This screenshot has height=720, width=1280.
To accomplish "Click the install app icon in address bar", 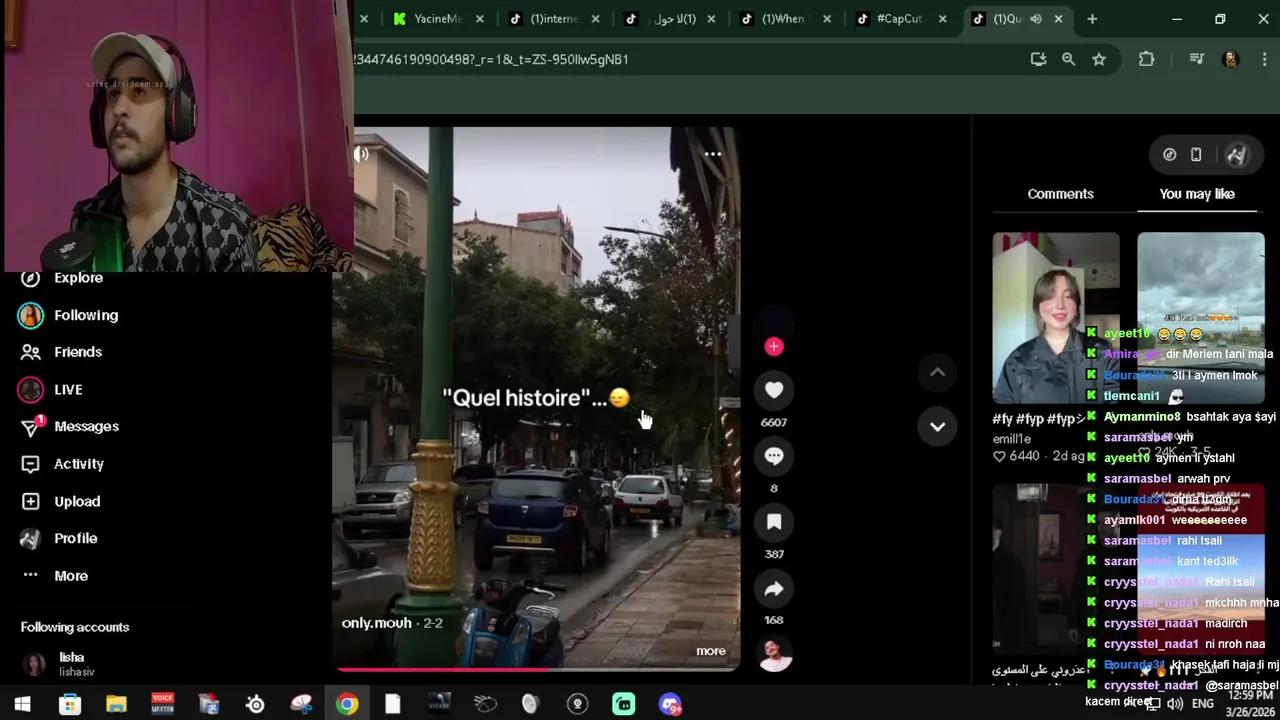I will [x=1038, y=59].
